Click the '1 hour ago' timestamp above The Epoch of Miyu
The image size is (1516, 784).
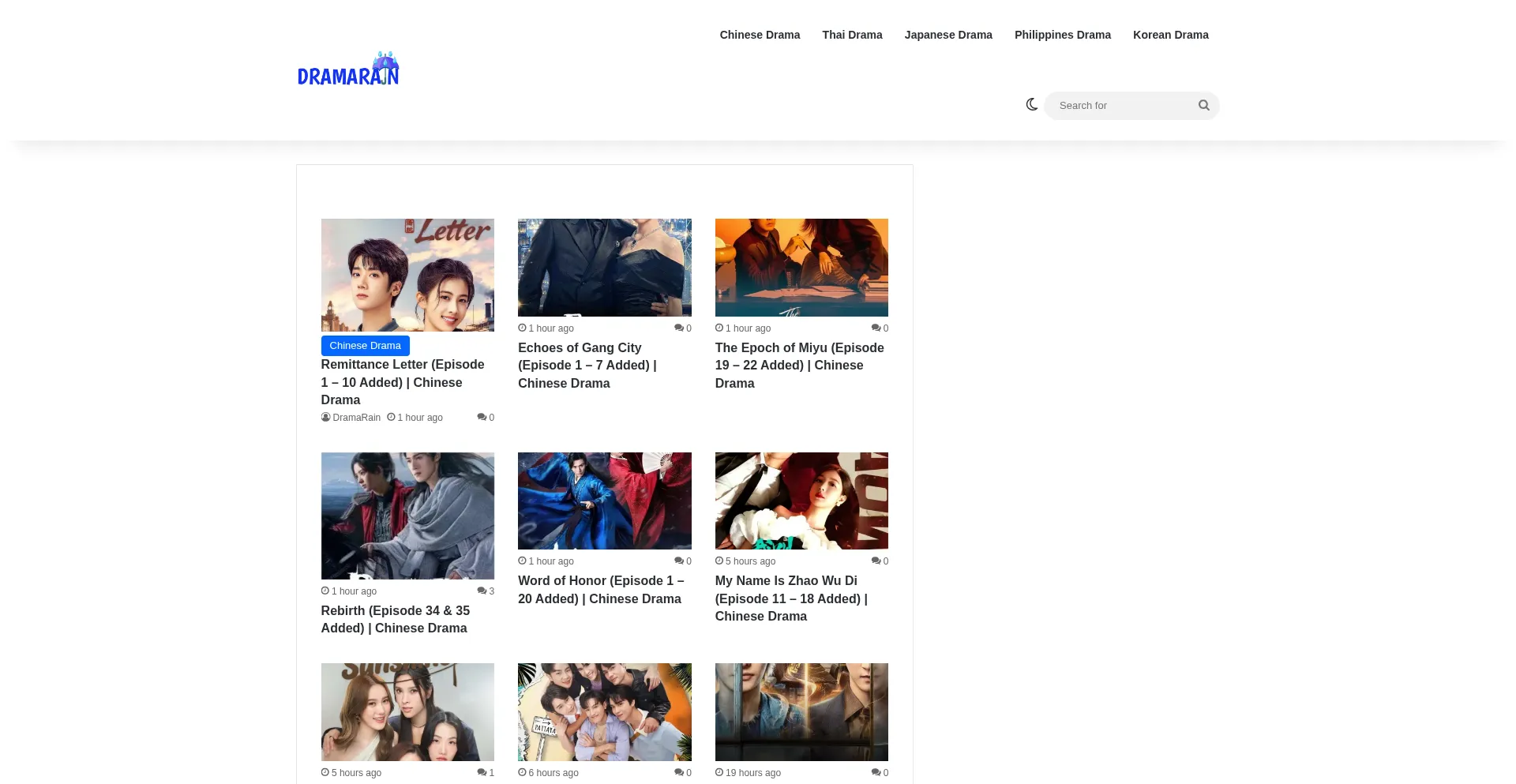(743, 328)
